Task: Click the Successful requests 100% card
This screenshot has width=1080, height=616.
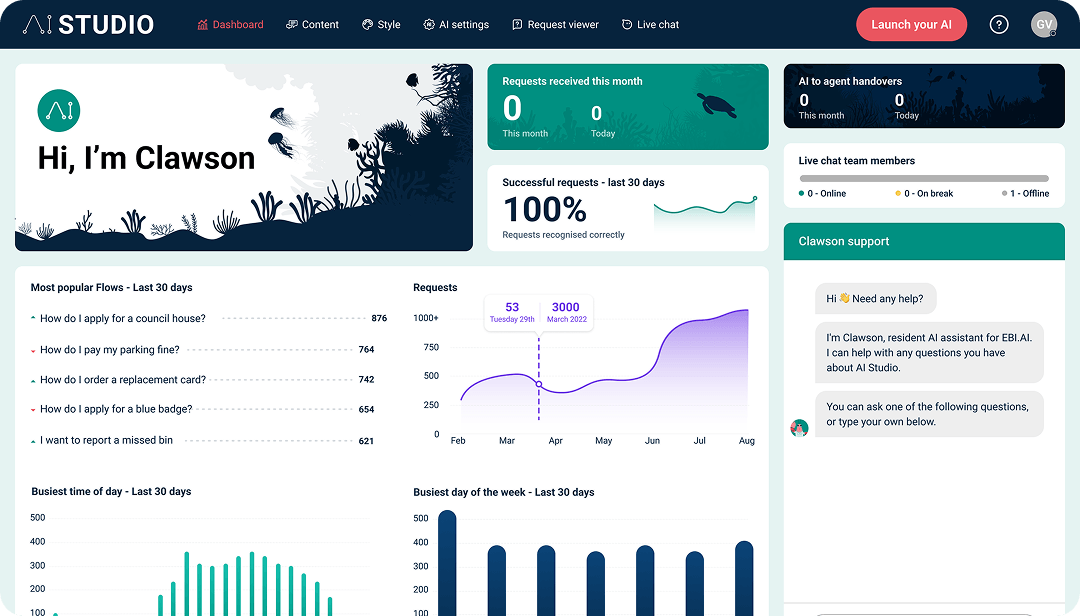Action: tap(627, 208)
